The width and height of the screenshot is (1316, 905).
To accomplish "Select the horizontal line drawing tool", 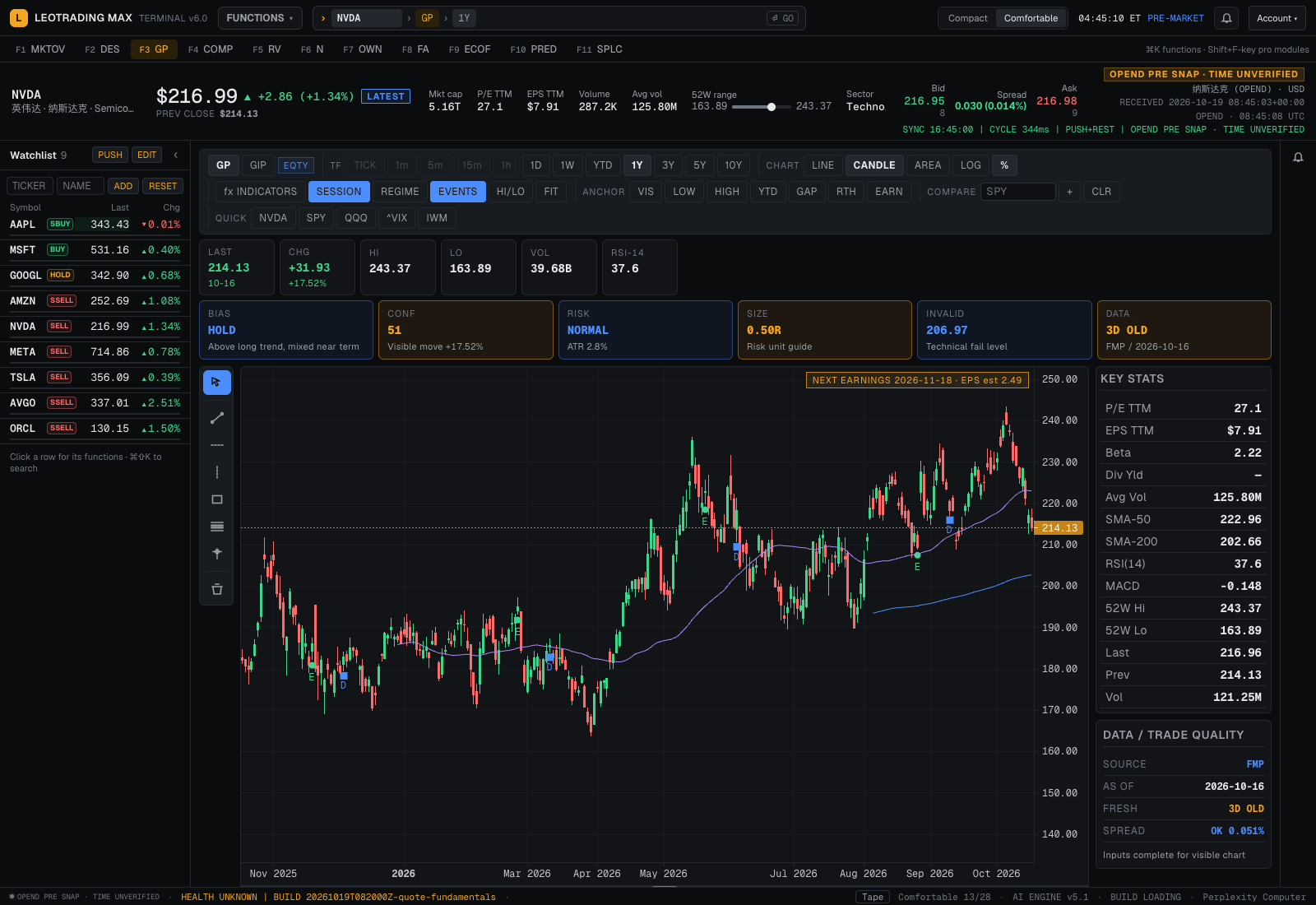I will 217,445.
